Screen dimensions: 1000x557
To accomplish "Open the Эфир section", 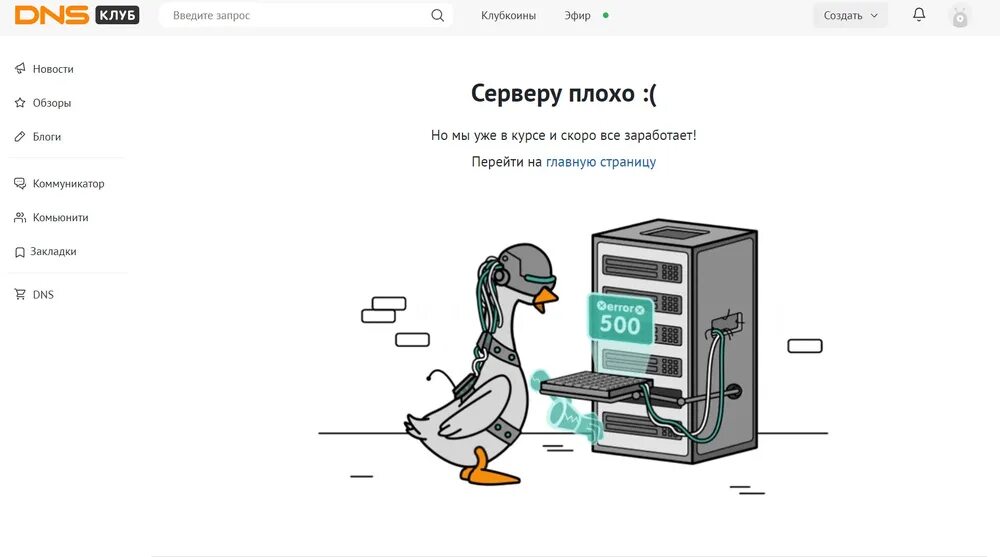I will point(577,15).
